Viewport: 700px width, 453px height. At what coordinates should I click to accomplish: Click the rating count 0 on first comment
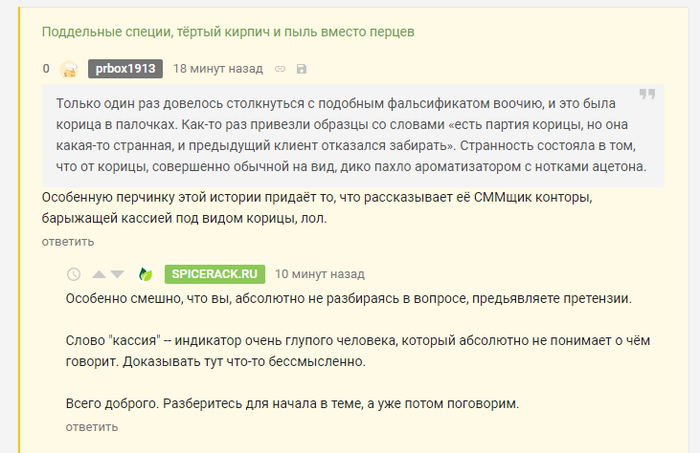click(46, 69)
